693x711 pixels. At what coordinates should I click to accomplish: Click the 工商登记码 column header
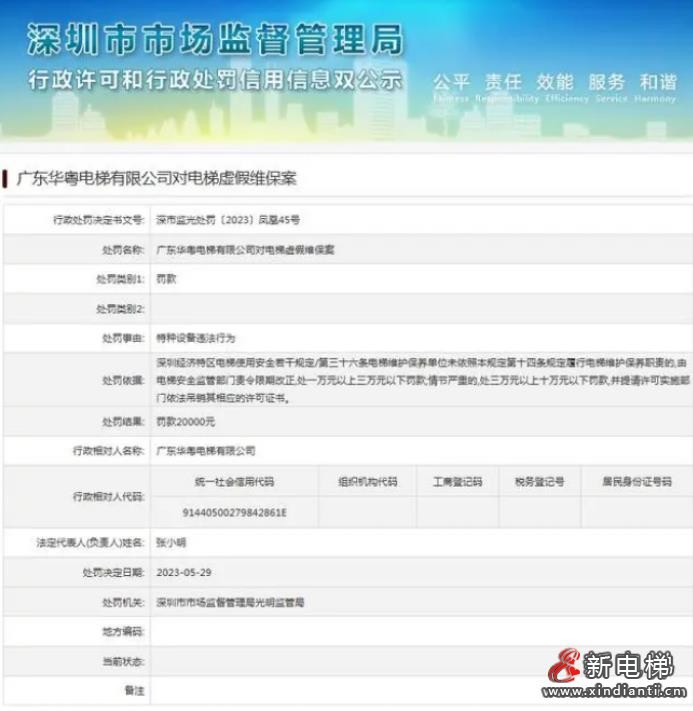coord(458,482)
